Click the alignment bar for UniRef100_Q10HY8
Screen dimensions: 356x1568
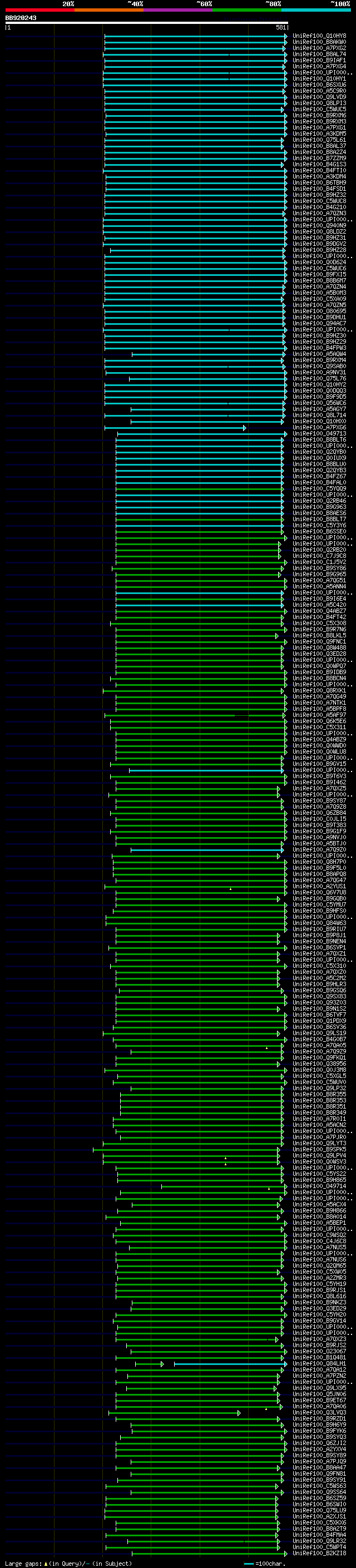[x=195, y=36]
